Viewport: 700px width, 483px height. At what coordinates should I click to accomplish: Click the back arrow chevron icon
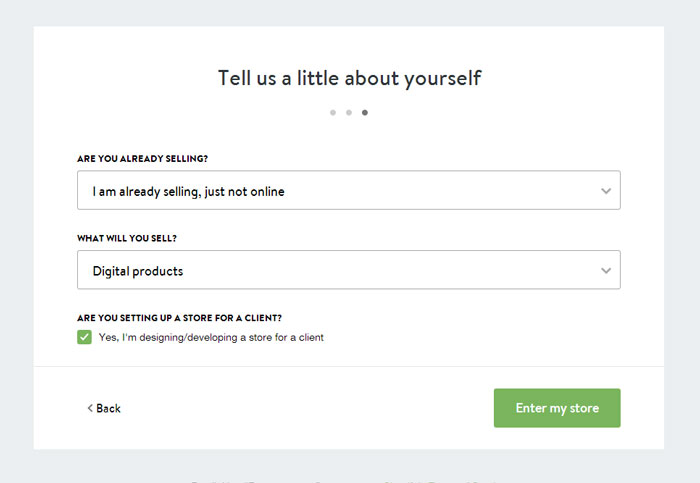90,408
